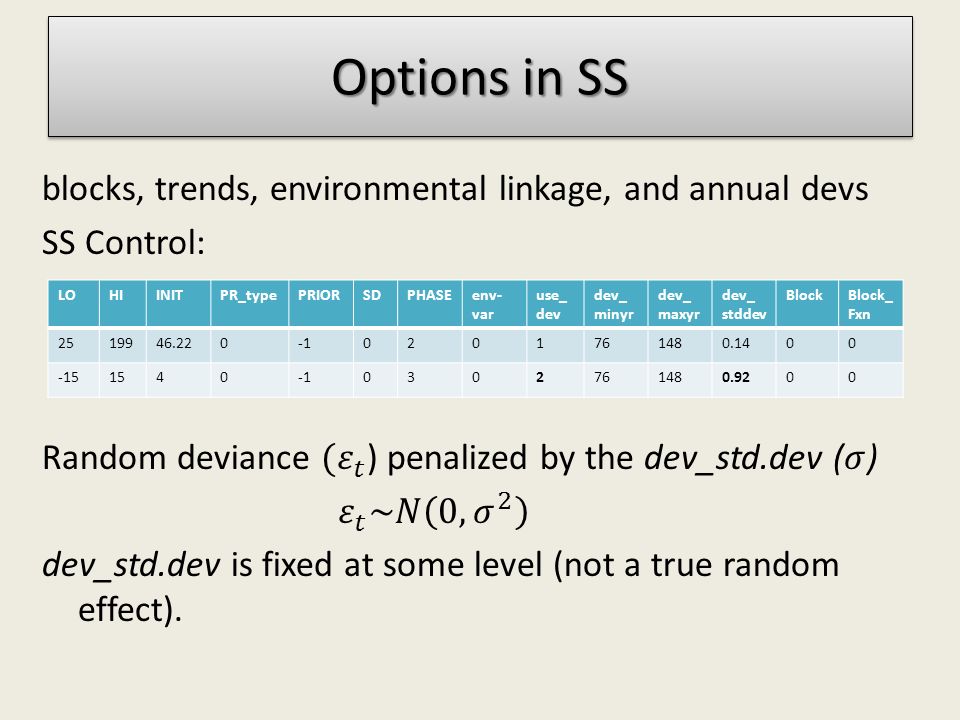Viewport: 960px width, 720px height.
Task: Click the INIT column header
Action: [x=178, y=304]
